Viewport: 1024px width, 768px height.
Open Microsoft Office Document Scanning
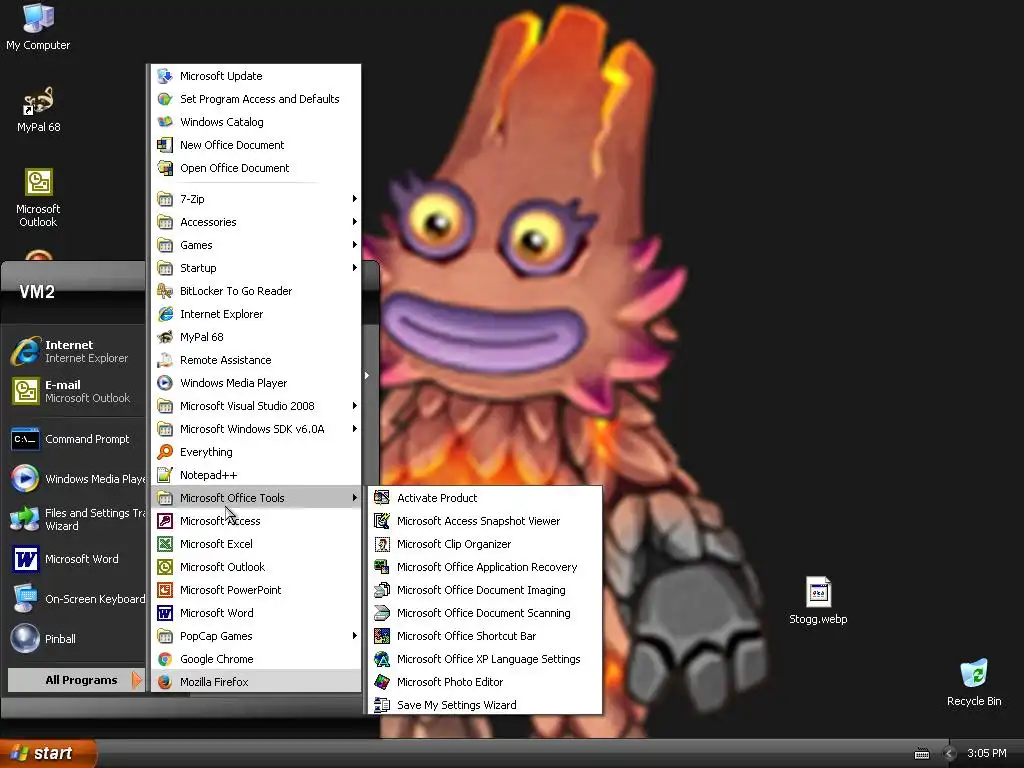485,613
